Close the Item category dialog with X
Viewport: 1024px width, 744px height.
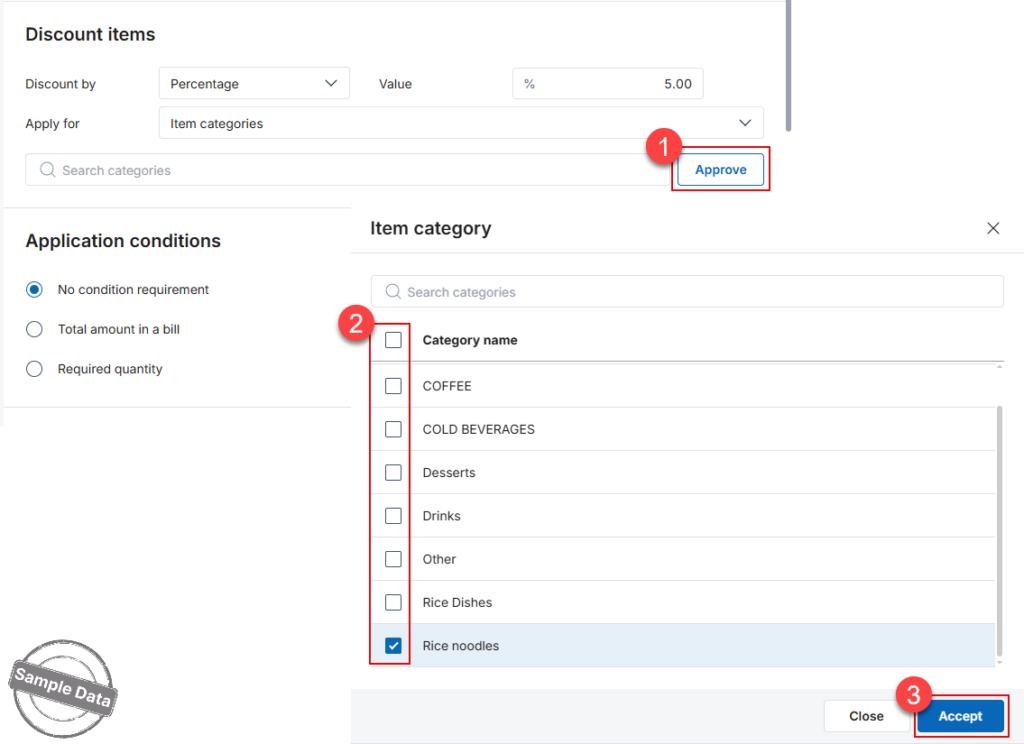pyautogui.click(x=993, y=228)
